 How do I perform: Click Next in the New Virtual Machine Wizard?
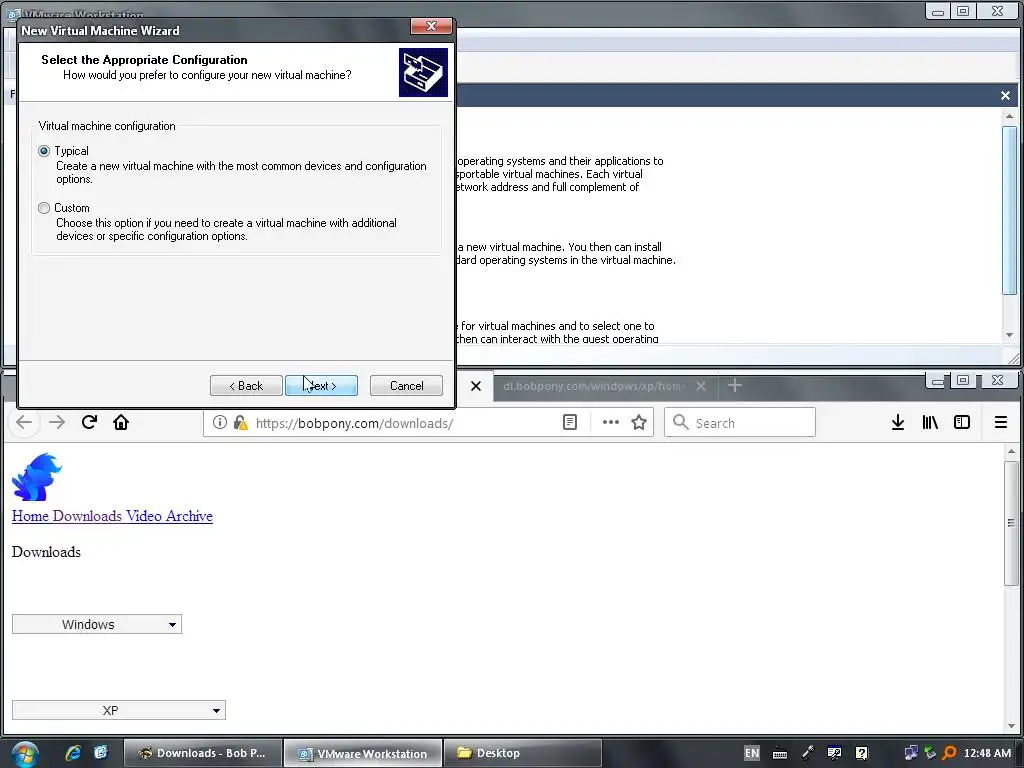(321, 386)
